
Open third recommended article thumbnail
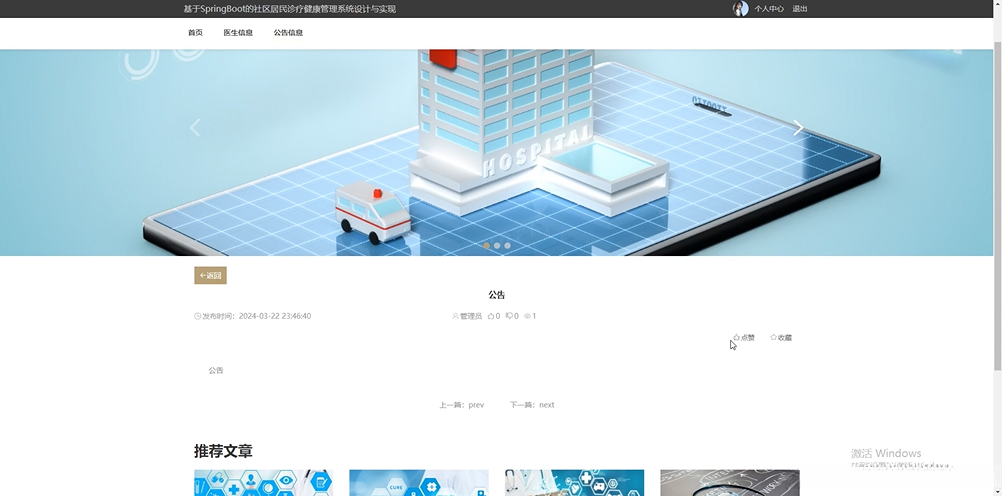(574, 483)
